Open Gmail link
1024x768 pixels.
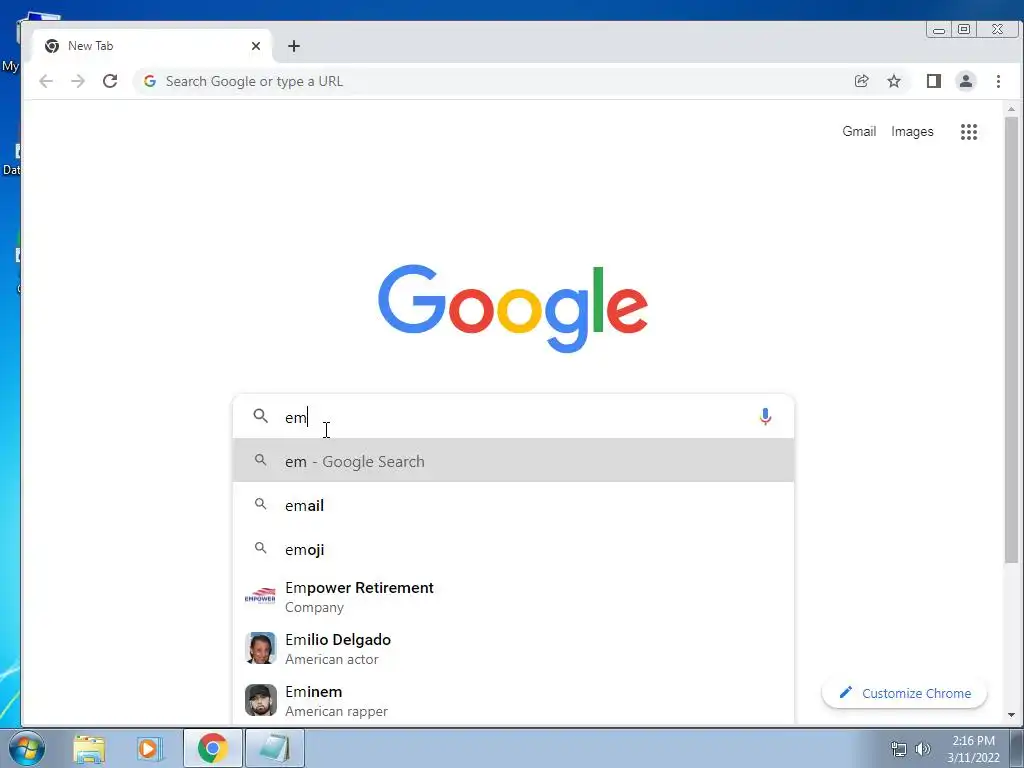pos(859,131)
